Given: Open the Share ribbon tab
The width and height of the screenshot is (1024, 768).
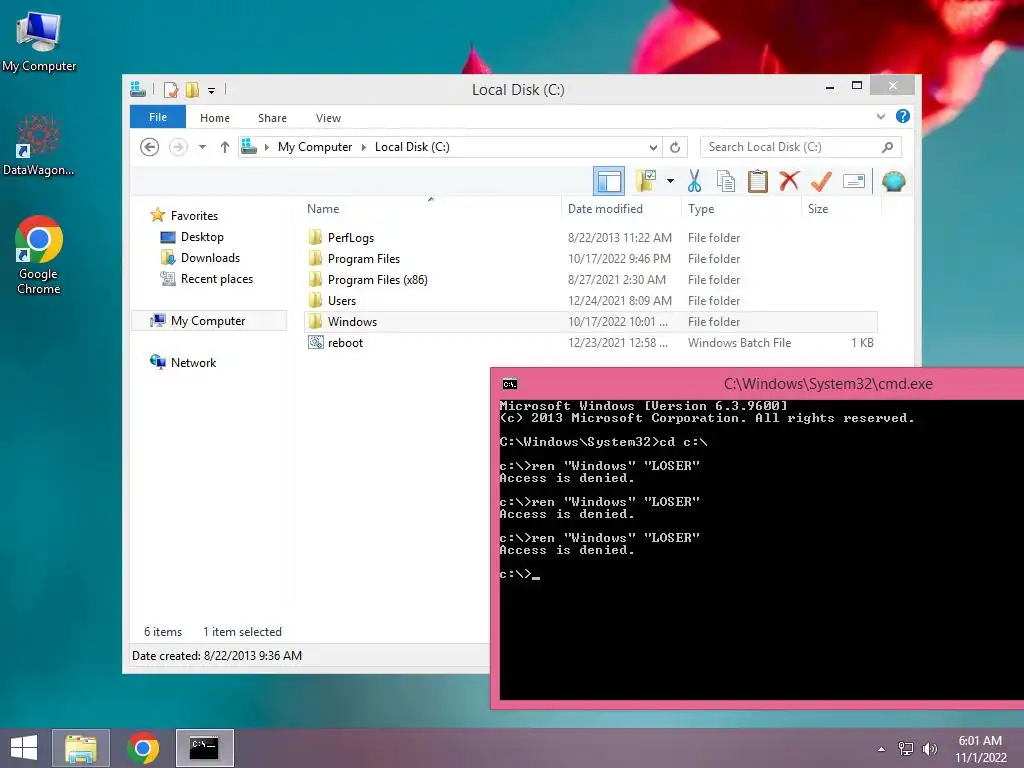Looking at the screenshot, I should [272, 118].
